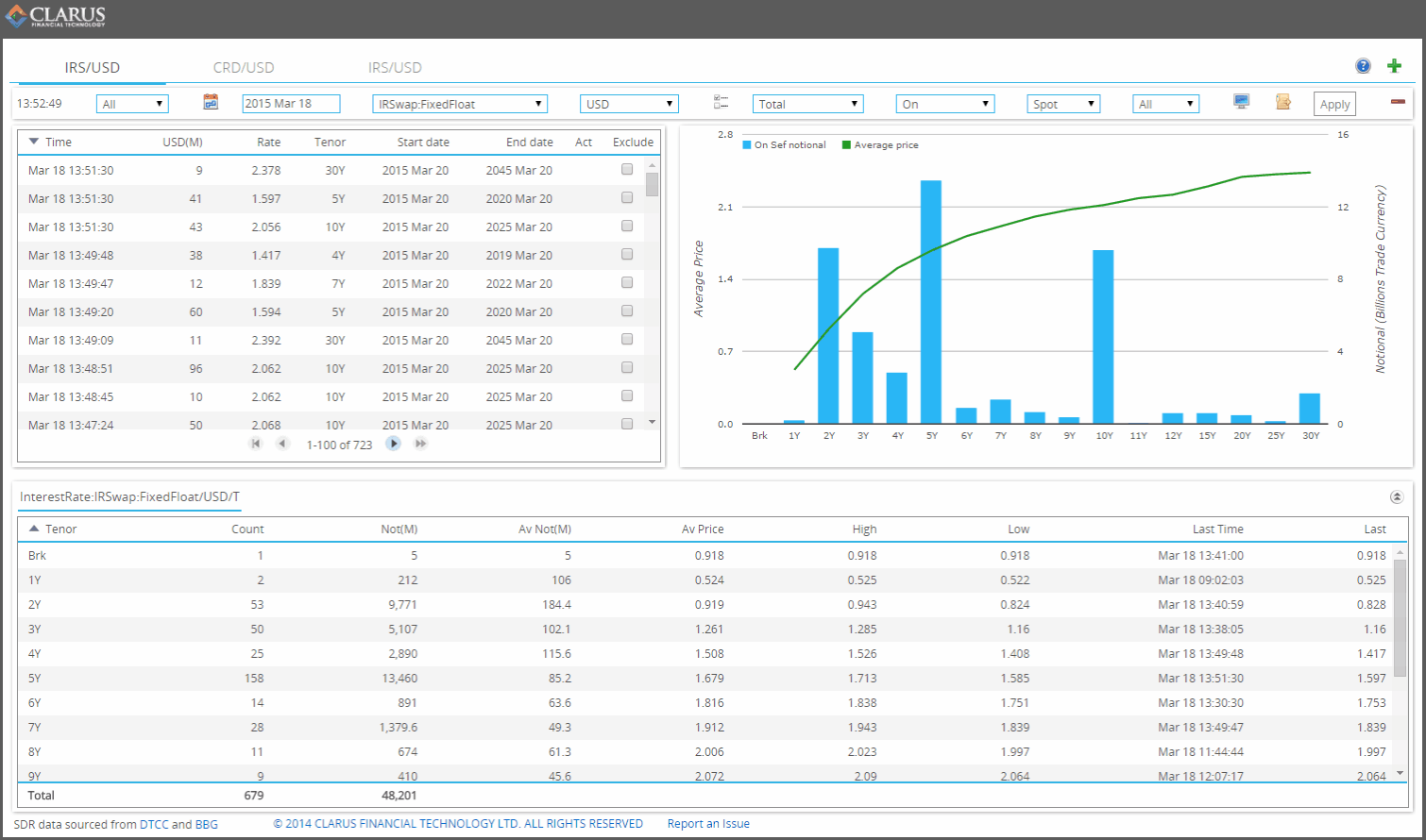This screenshot has height=840, width=1426.
Task: Open the help question-mark icon
Action: pos(1363,66)
